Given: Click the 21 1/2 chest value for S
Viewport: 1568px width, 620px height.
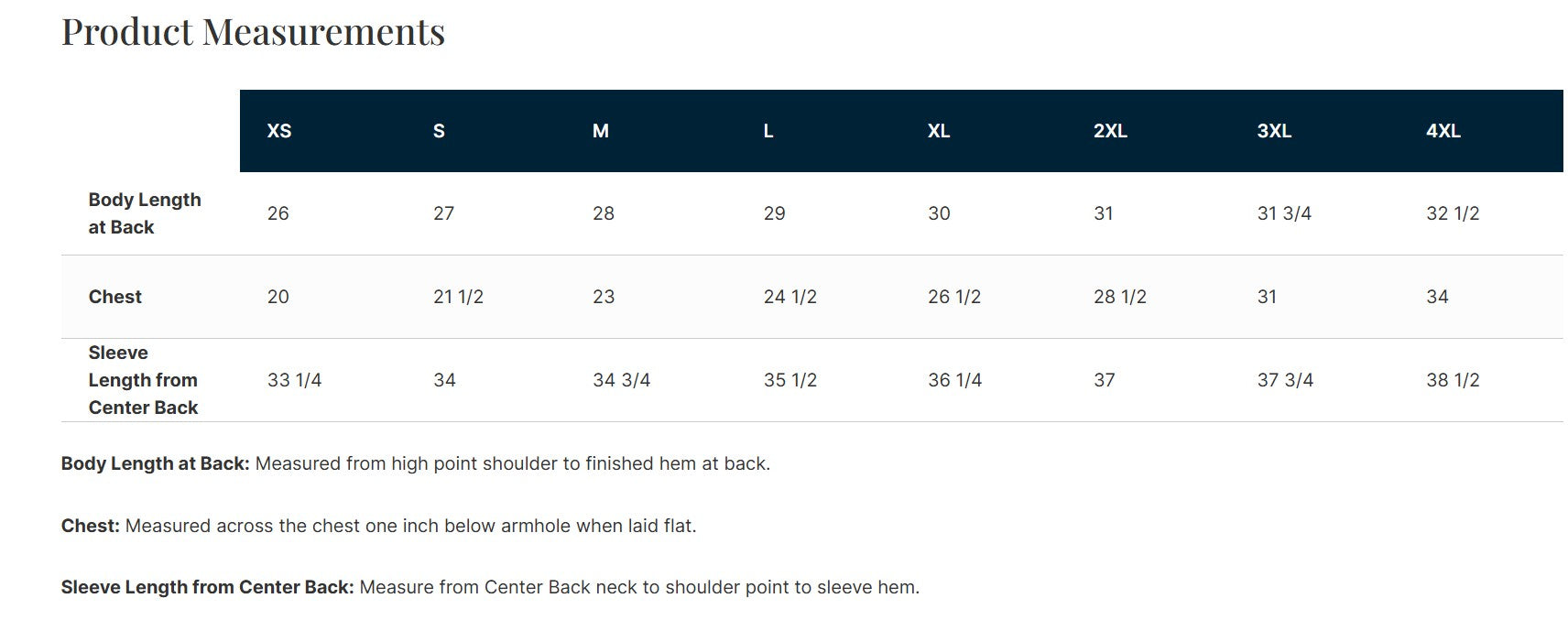Looking at the screenshot, I should tap(458, 297).
